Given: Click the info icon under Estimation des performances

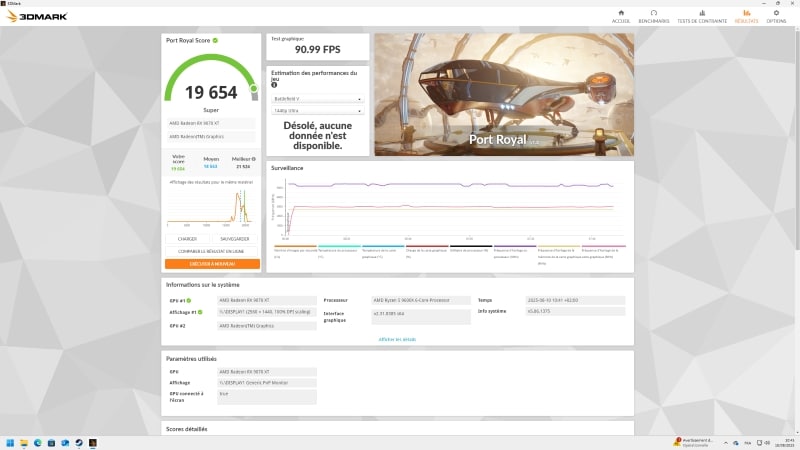Looking at the screenshot, I should pyautogui.click(x=274, y=85).
